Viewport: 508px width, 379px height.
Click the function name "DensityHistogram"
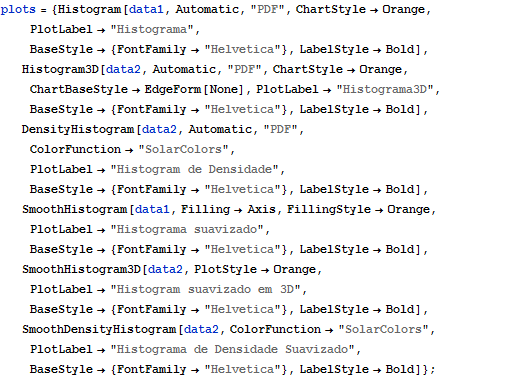click(78, 129)
